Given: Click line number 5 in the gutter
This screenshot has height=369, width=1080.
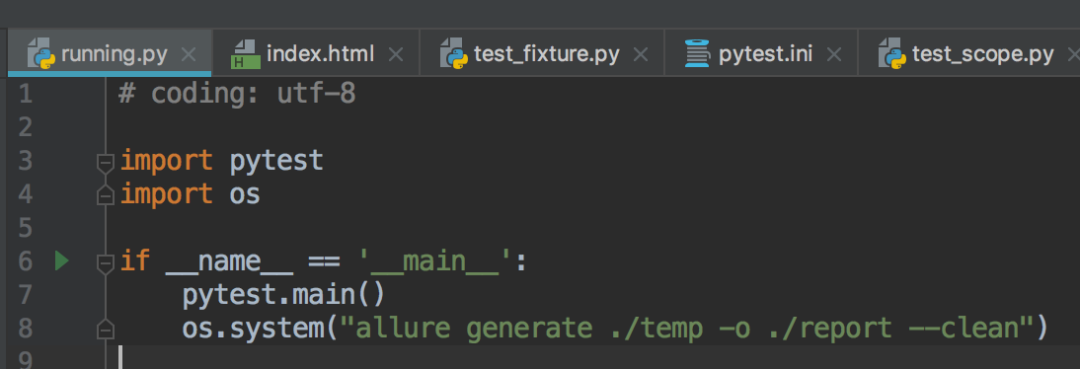Looking at the screenshot, I should click(25, 228).
